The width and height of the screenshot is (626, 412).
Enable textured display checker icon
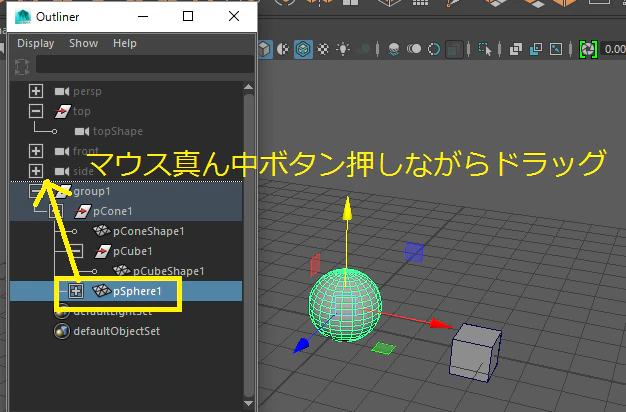(323, 49)
